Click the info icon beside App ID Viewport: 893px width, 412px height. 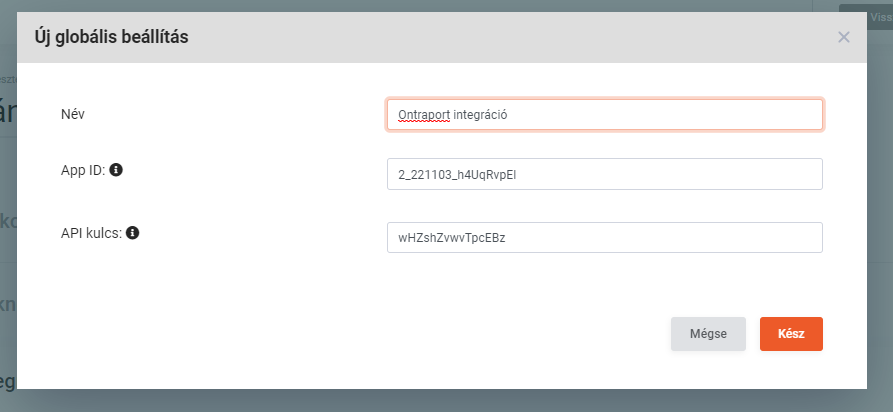116,170
